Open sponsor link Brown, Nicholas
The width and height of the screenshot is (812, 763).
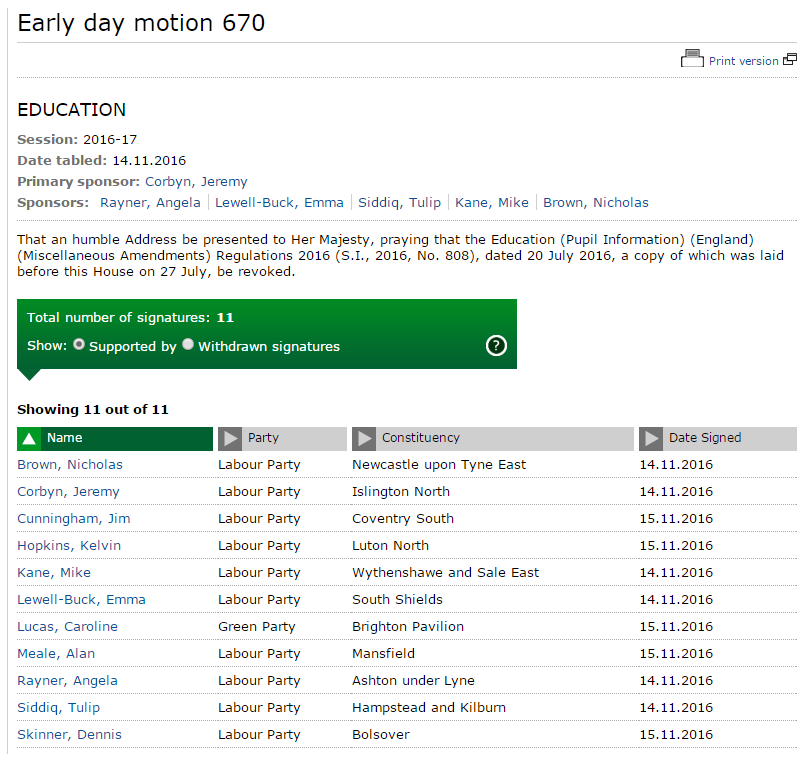pyautogui.click(x=596, y=203)
